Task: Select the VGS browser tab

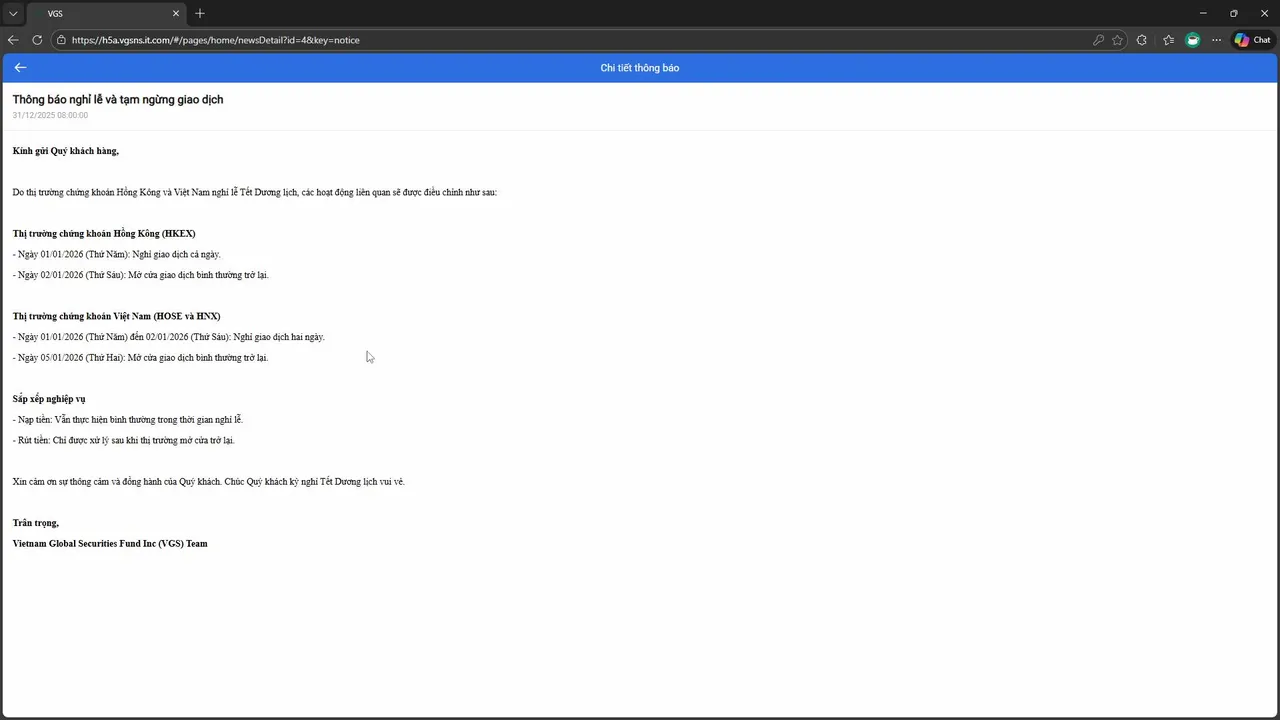Action: [106, 14]
